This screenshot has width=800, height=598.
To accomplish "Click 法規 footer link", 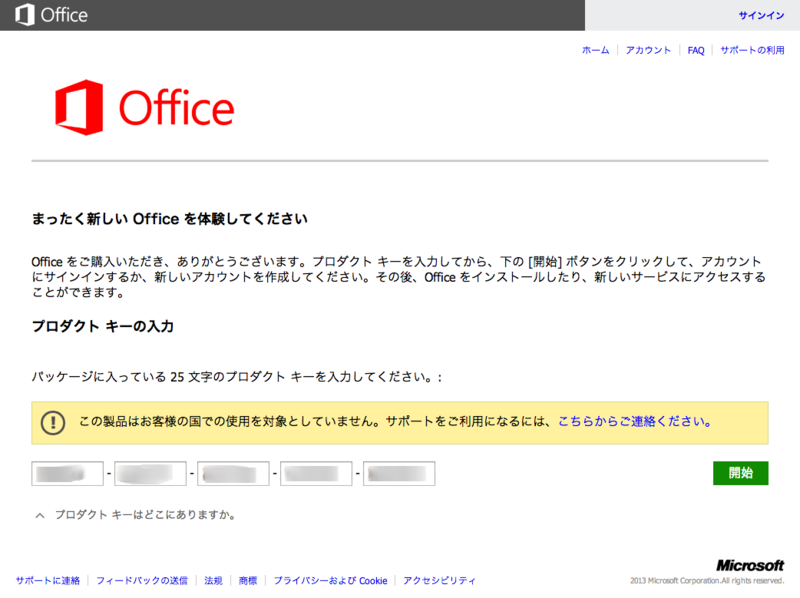I will pos(213,581).
